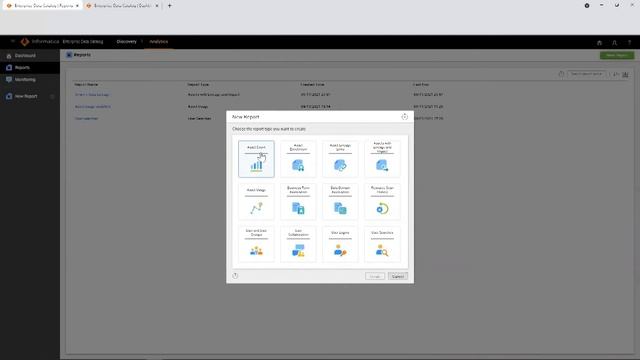Switch to the first browser tab
This screenshot has height=360, width=640.
coord(42,6)
